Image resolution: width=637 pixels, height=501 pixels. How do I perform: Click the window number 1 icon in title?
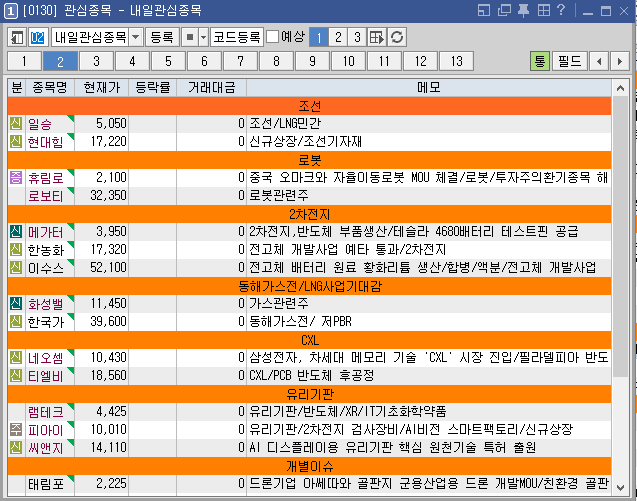tap(11, 11)
